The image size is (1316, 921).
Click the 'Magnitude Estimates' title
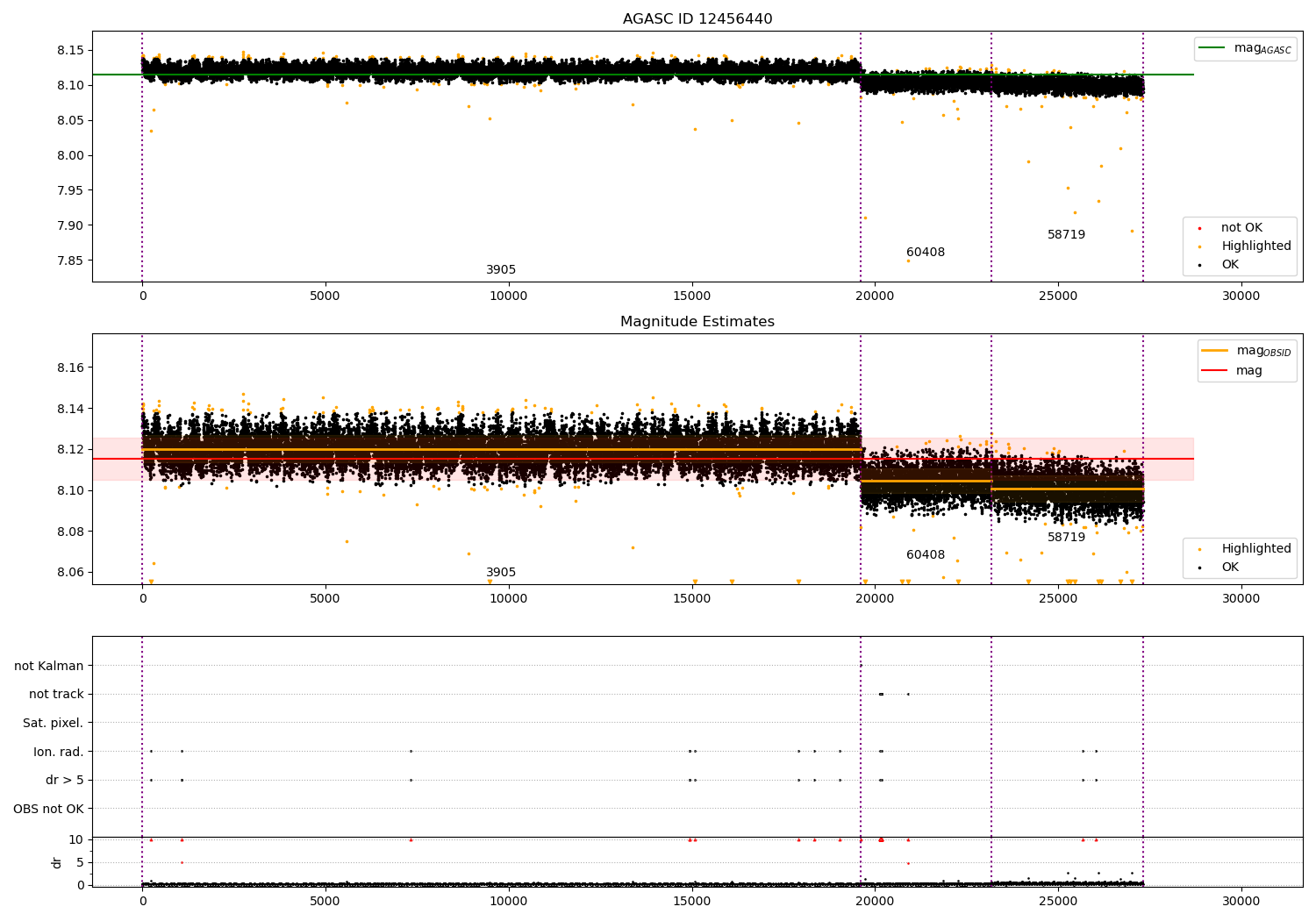coord(697,322)
